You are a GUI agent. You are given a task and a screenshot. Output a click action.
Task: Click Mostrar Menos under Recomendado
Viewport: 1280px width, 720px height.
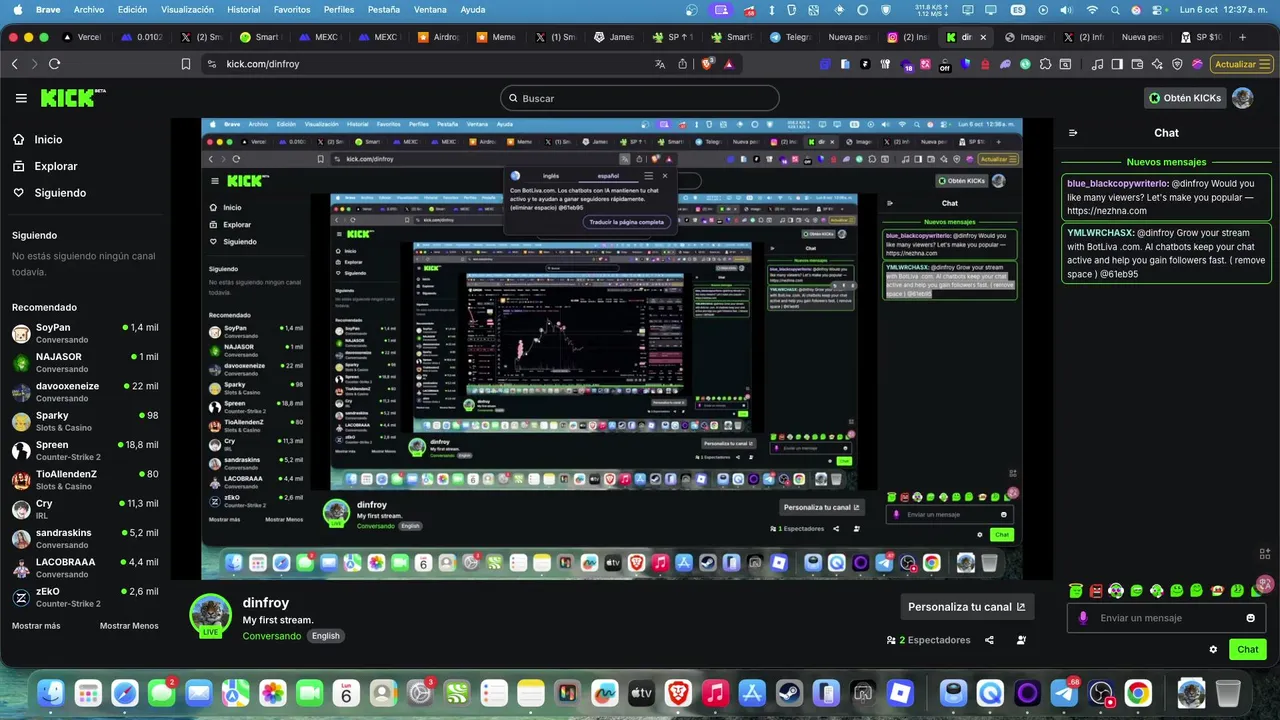[x=129, y=626]
